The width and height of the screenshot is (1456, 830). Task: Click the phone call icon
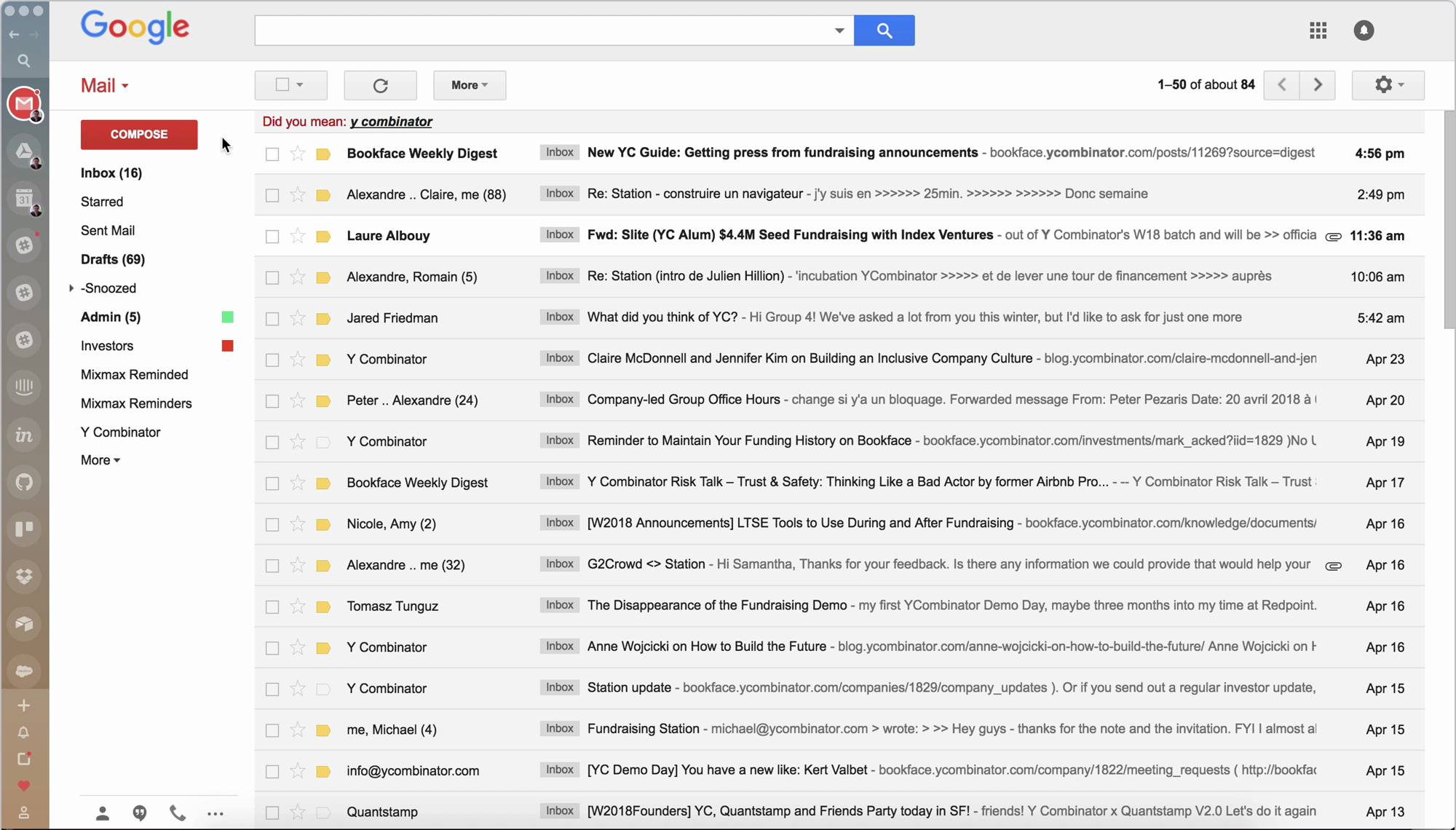tap(177, 813)
